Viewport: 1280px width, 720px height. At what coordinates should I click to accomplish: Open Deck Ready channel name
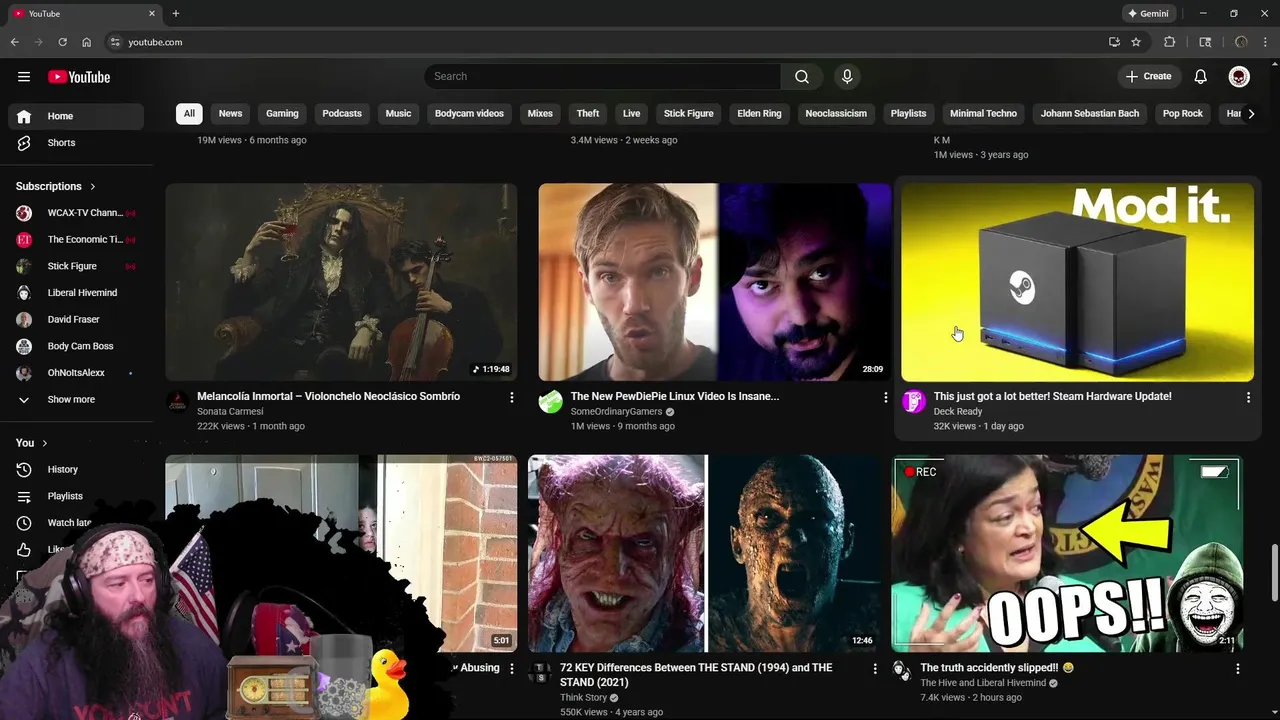coord(958,412)
